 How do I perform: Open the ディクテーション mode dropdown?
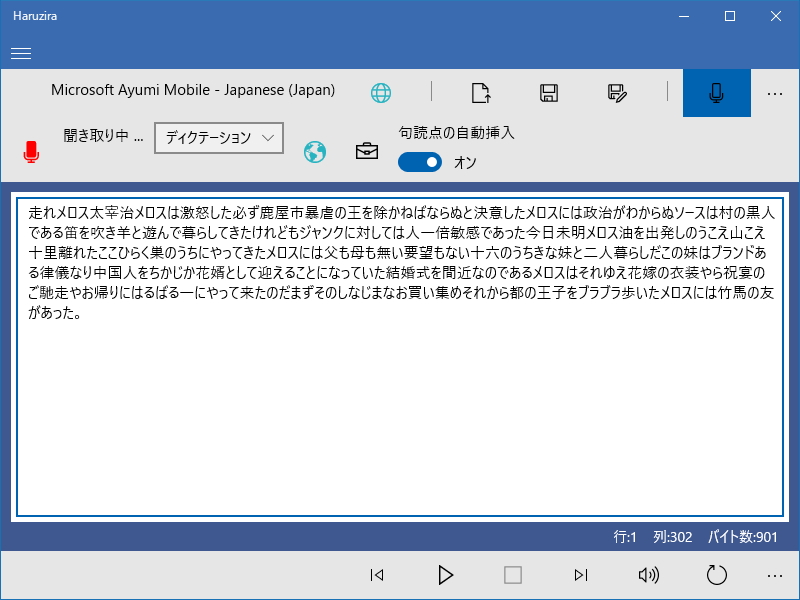(218, 138)
